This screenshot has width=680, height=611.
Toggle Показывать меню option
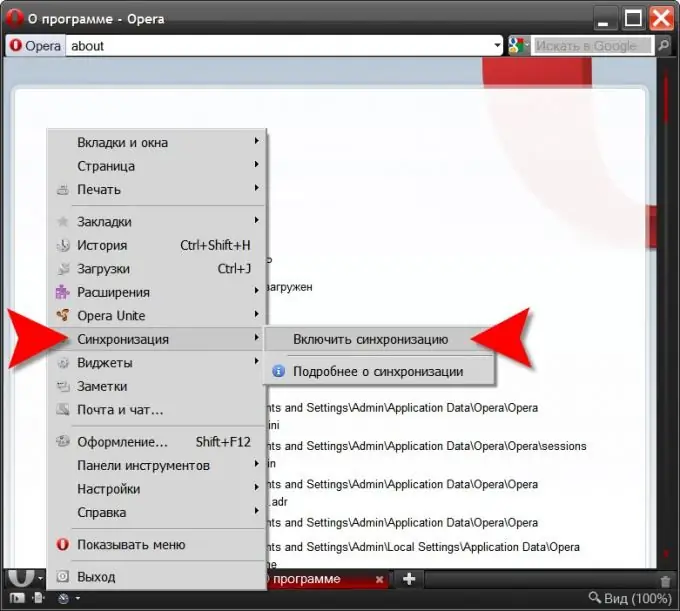(x=157, y=544)
